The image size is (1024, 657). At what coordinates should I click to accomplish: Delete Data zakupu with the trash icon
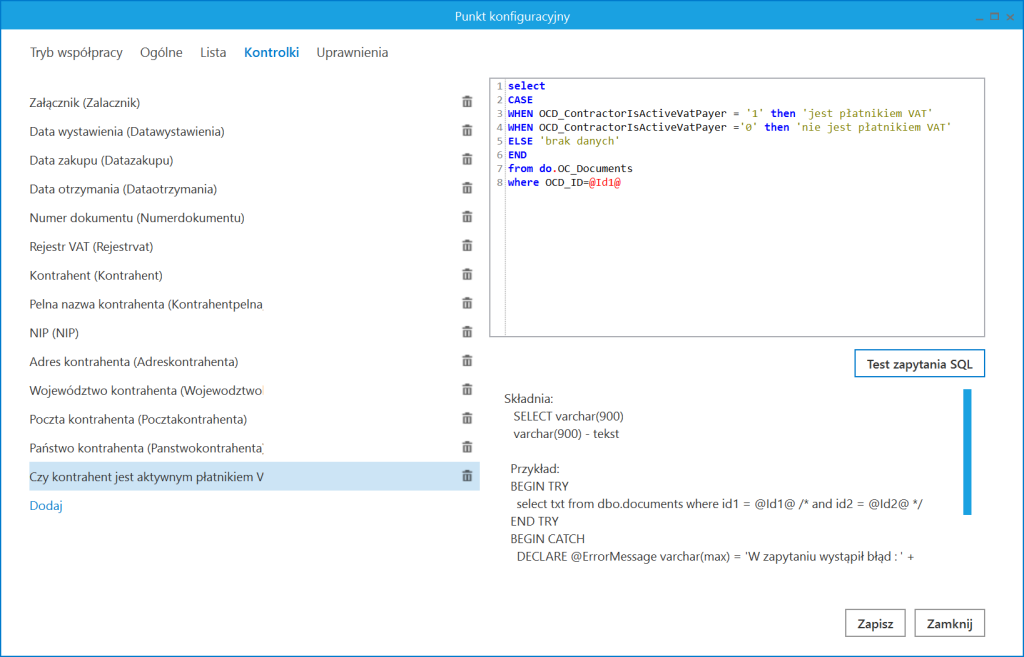click(x=466, y=158)
